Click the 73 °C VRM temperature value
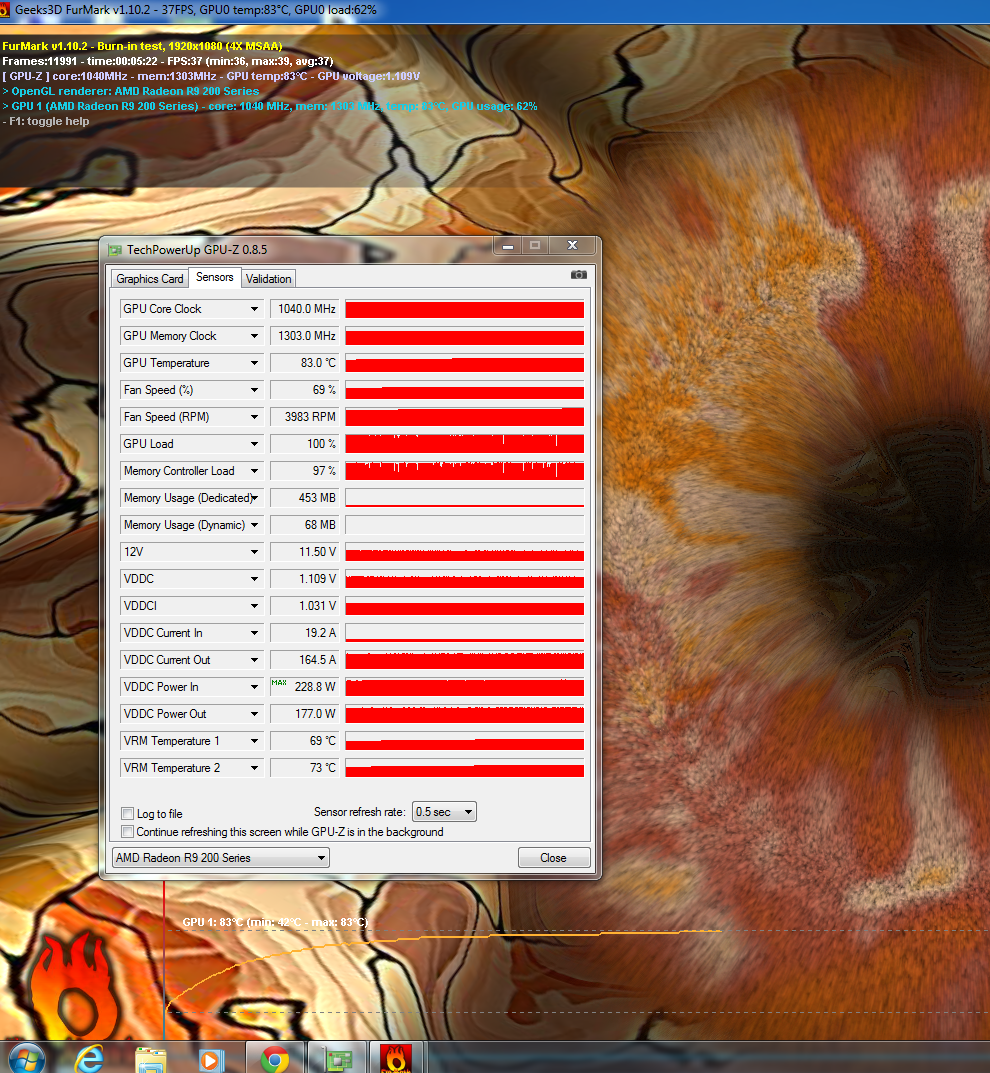 304,768
